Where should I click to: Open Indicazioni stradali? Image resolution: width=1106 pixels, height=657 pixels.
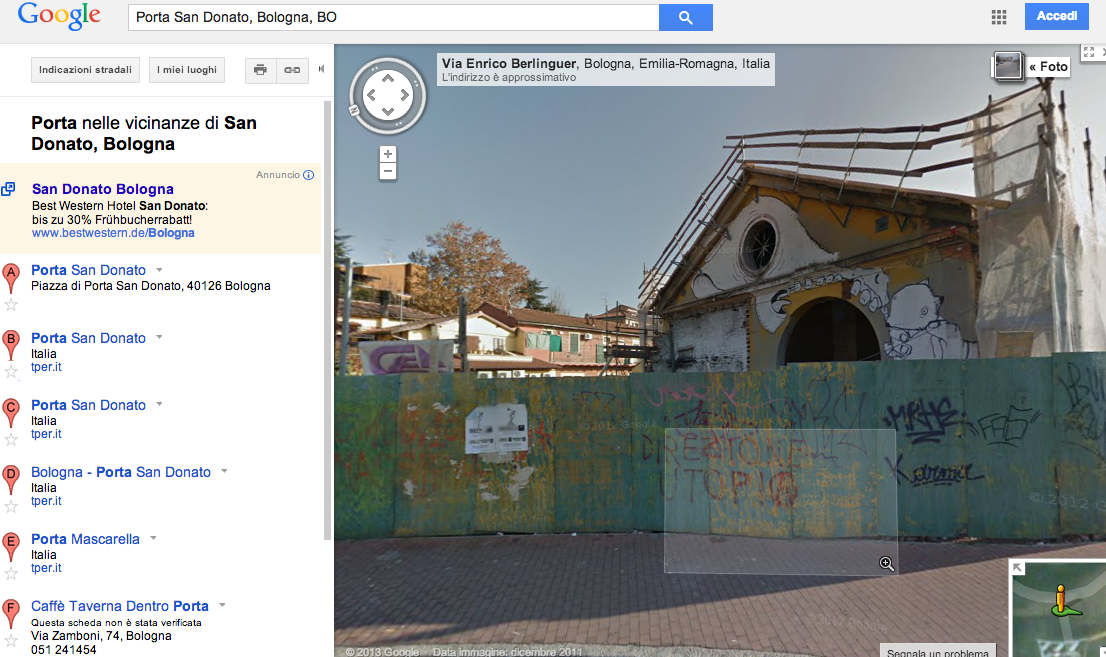point(84,70)
